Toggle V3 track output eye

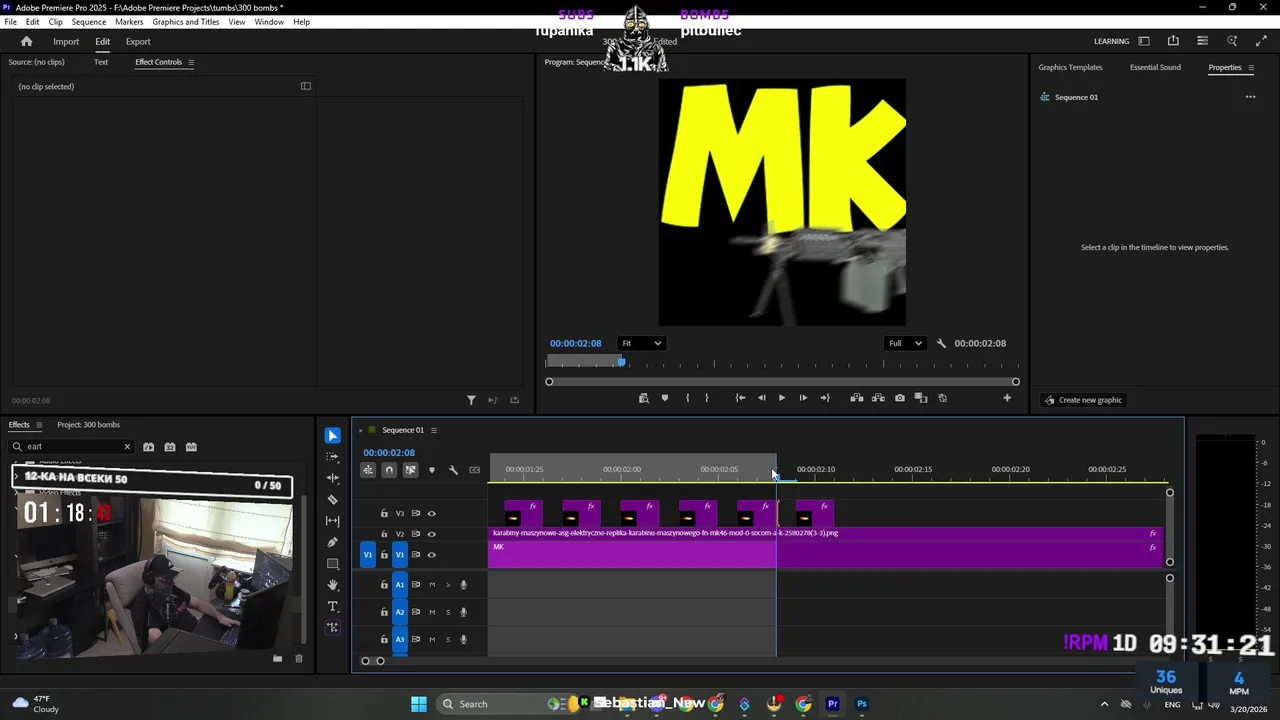click(x=432, y=514)
